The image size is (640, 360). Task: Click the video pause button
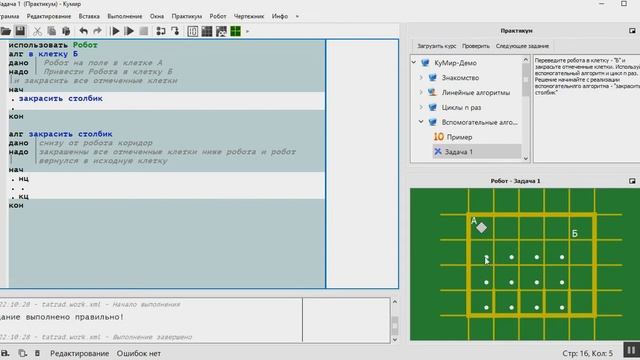click(631, 350)
